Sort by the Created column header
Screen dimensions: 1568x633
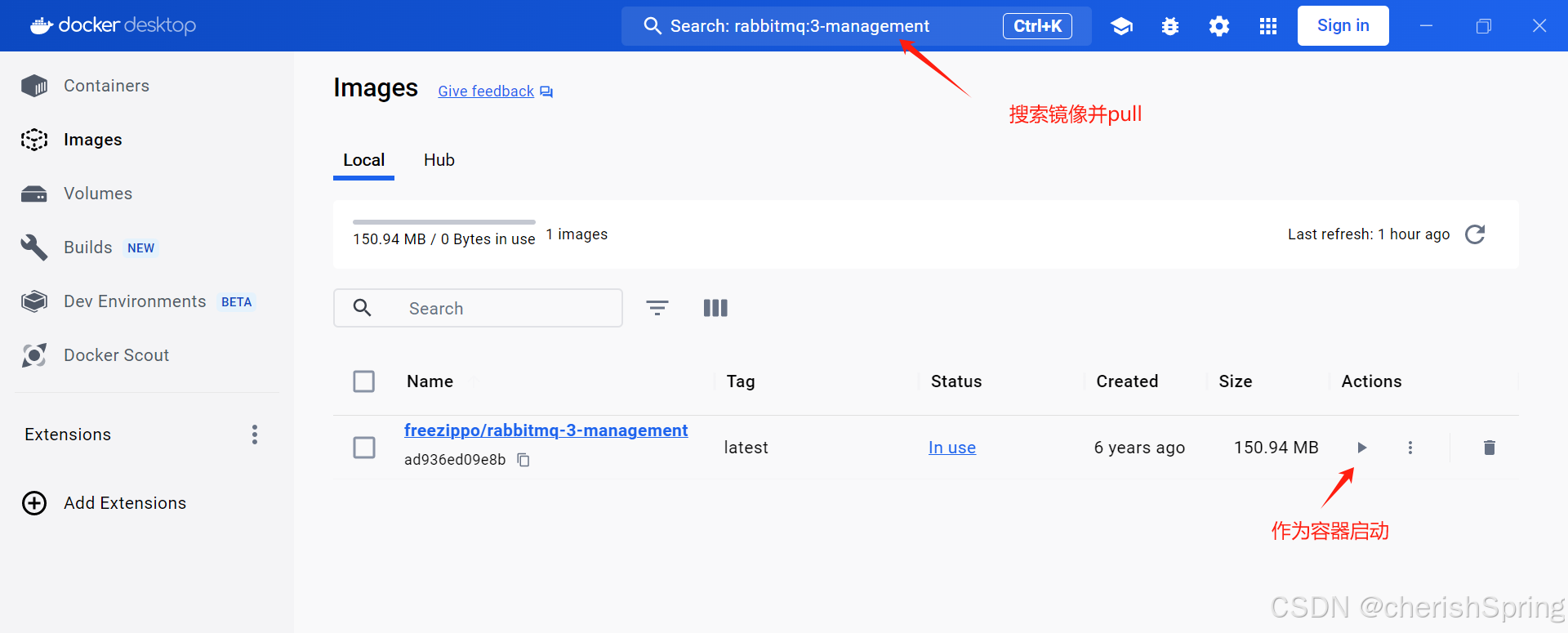pyautogui.click(x=1127, y=381)
